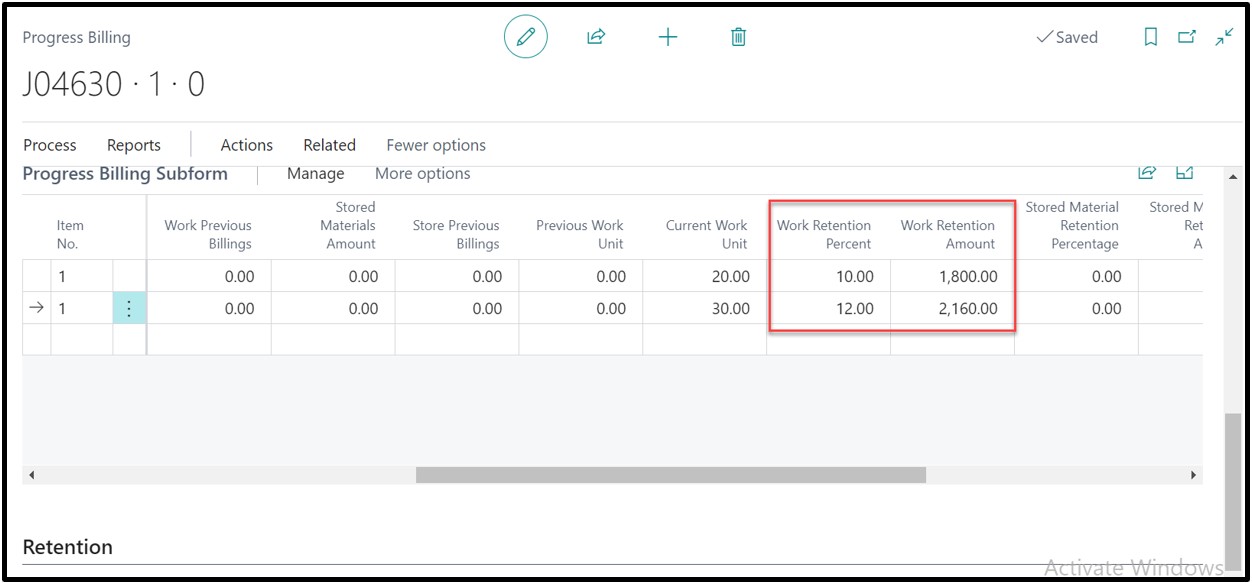Viewport: 1252px width, 583px height.
Task: Click More options in subform
Action: [x=422, y=174]
